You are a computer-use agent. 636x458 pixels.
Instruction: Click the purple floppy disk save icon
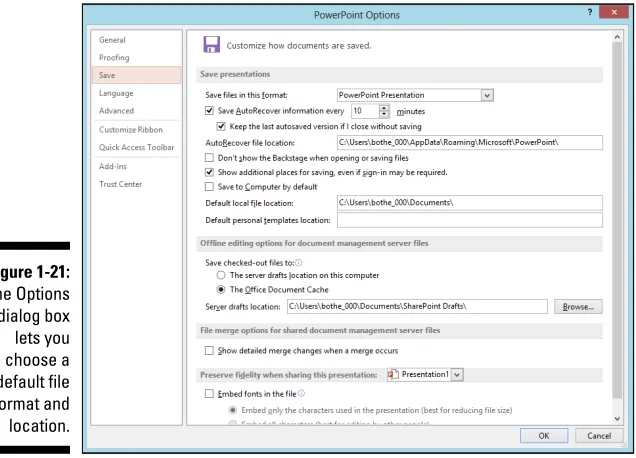211,45
